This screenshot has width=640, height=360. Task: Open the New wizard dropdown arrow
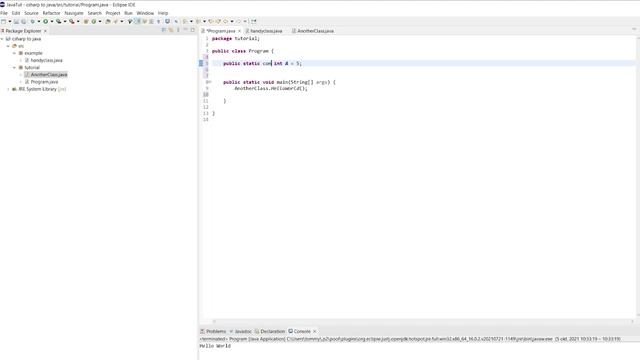click(10, 21)
